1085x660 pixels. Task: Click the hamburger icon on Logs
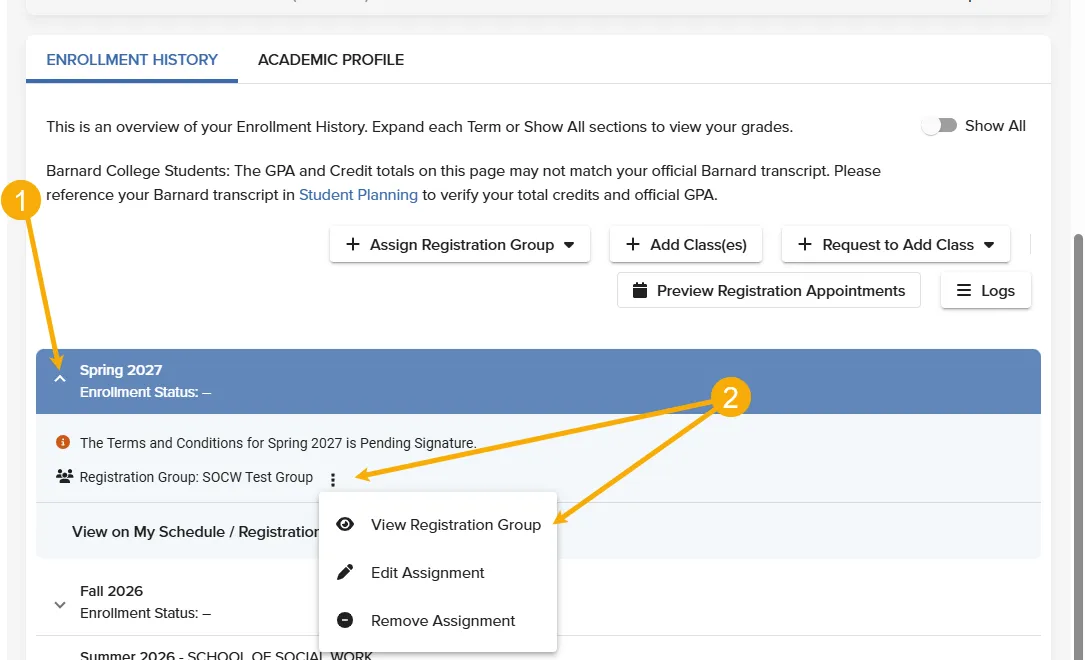(963, 291)
